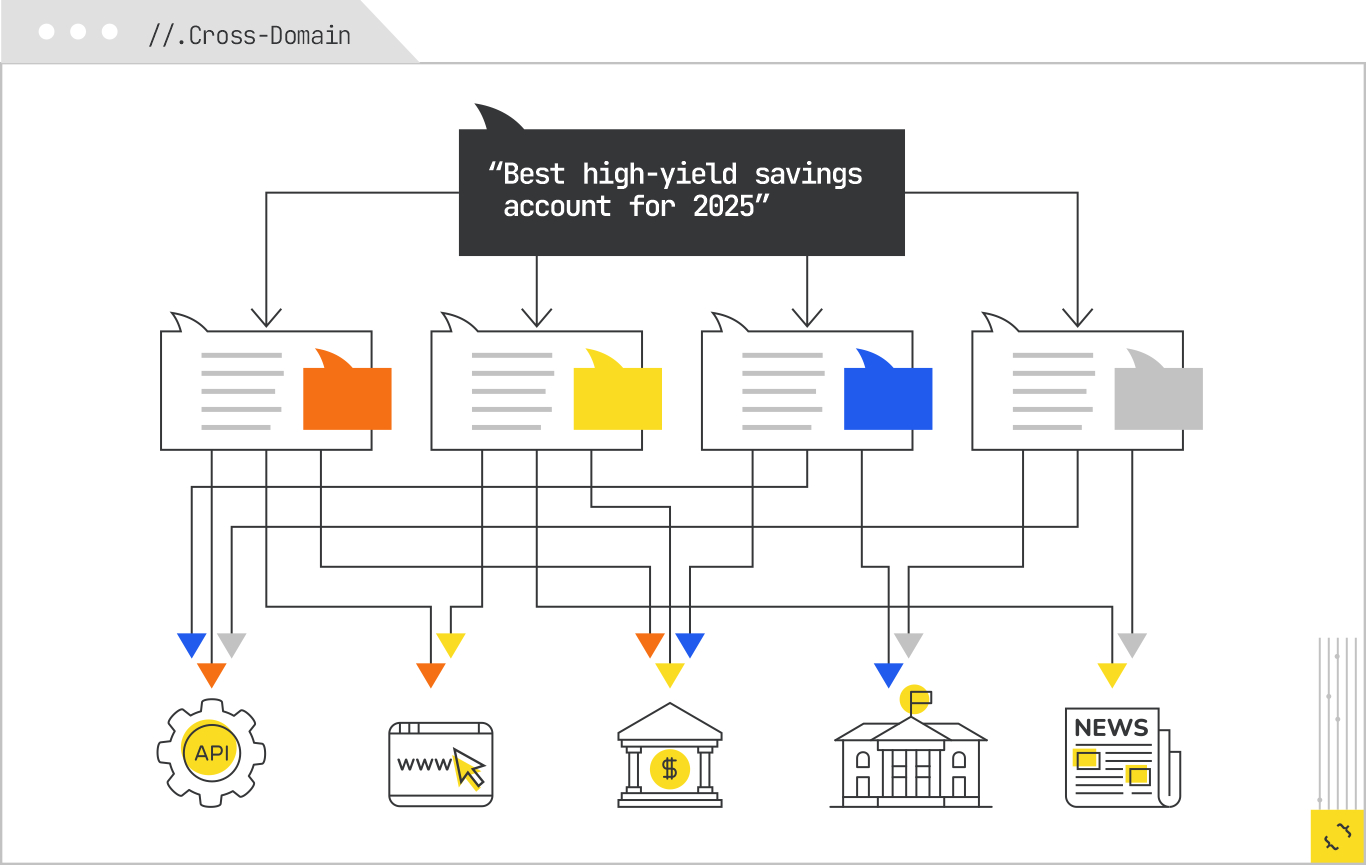Open the NEWS newspaper icon
The width and height of the screenshot is (1366, 865).
1120,758
